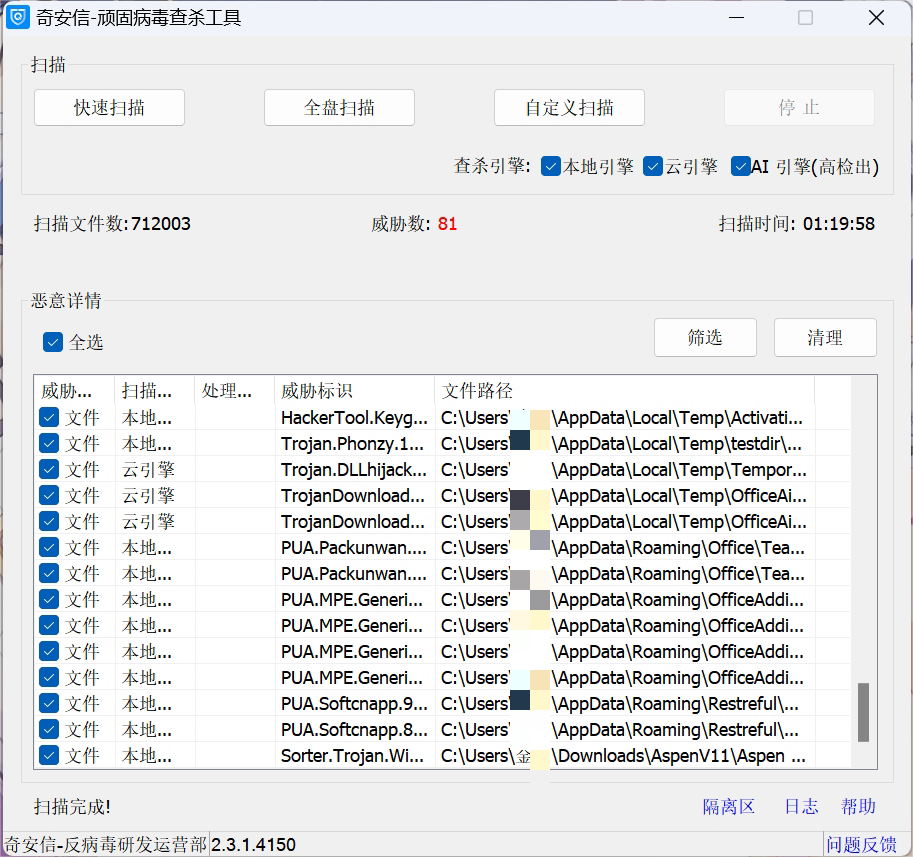Click the path ending \Temp\Tempor...
Image resolution: width=913 pixels, height=857 pixels.
[624, 469]
